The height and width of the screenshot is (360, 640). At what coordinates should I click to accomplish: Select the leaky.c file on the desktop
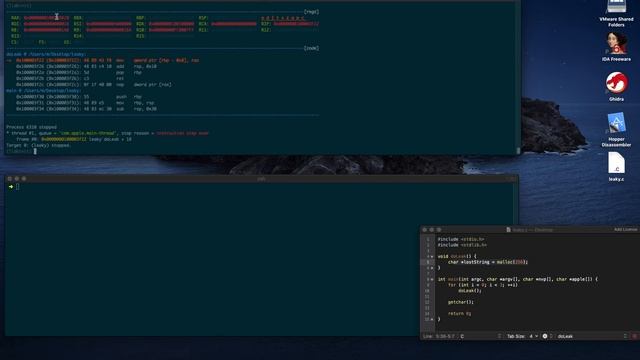click(616, 167)
